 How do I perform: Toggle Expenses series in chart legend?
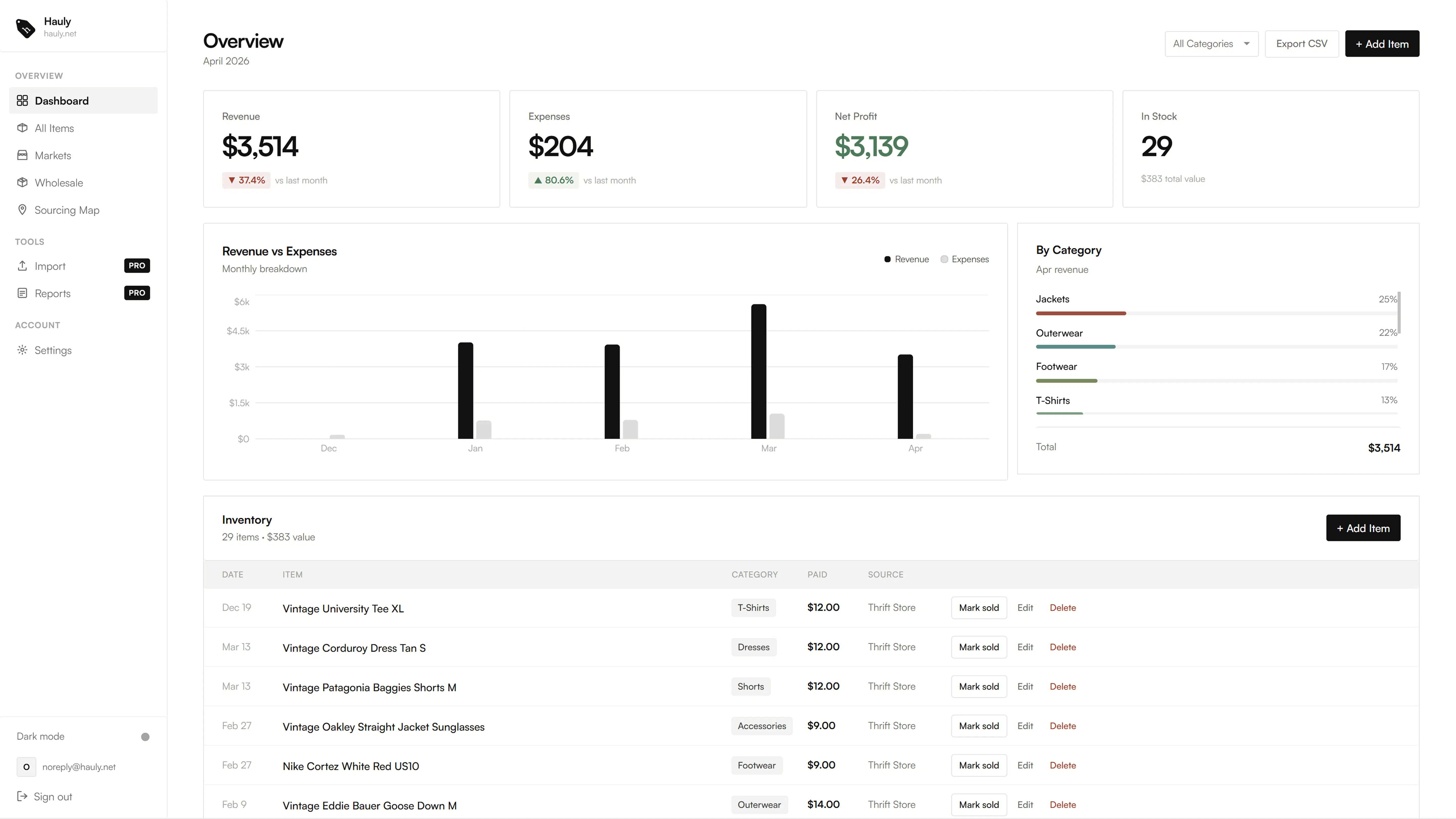coord(965,259)
